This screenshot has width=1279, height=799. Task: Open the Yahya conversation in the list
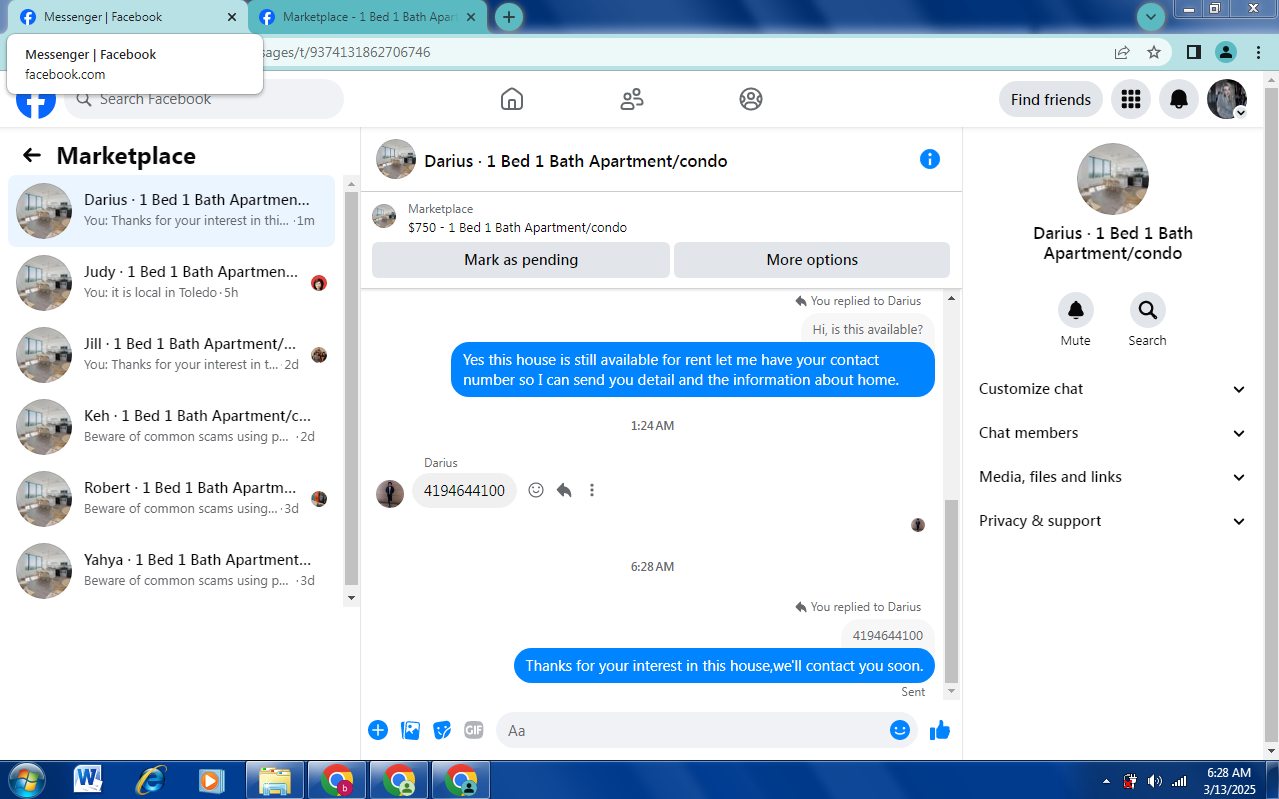pos(171,571)
